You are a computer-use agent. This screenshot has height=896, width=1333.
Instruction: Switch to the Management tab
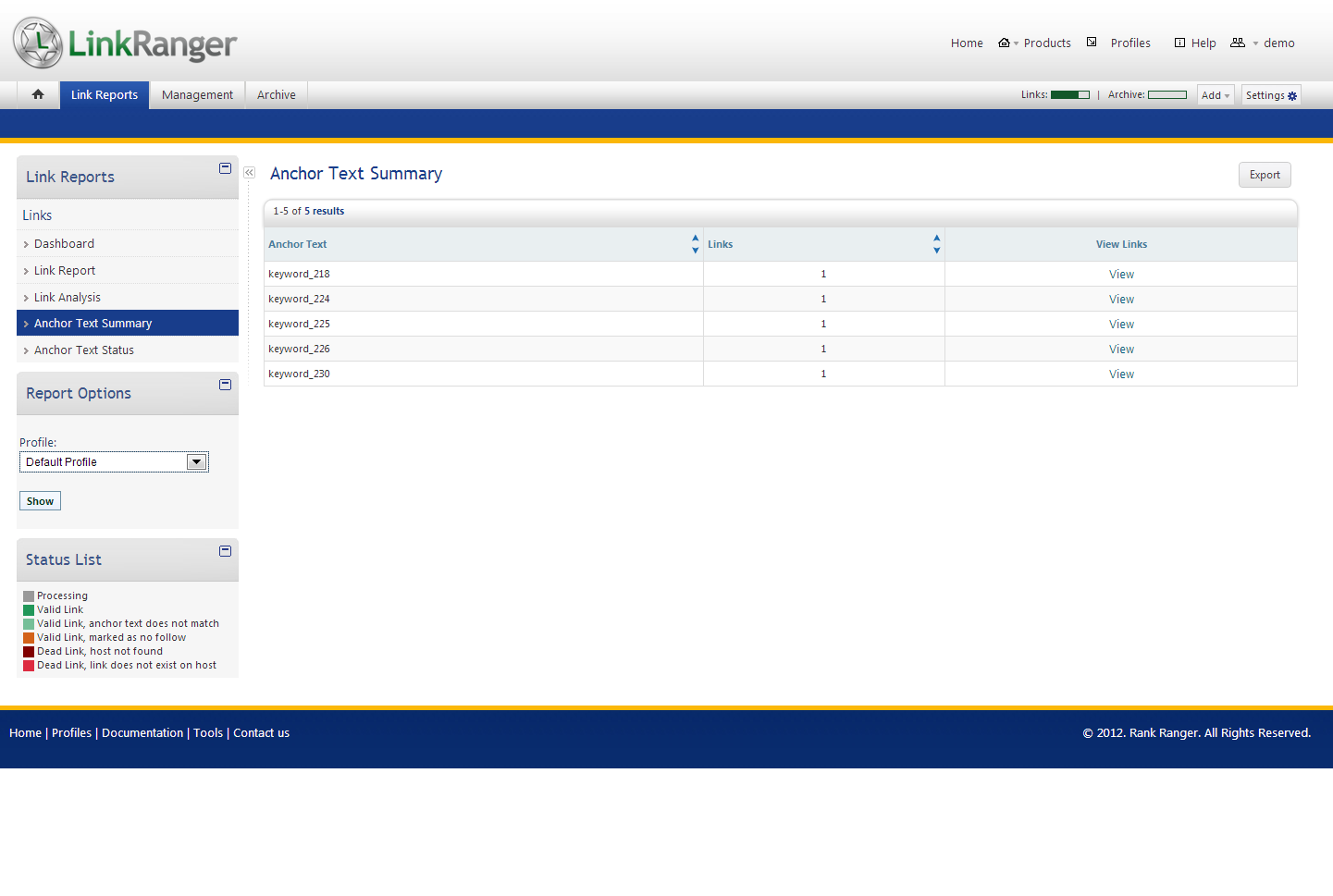[197, 95]
